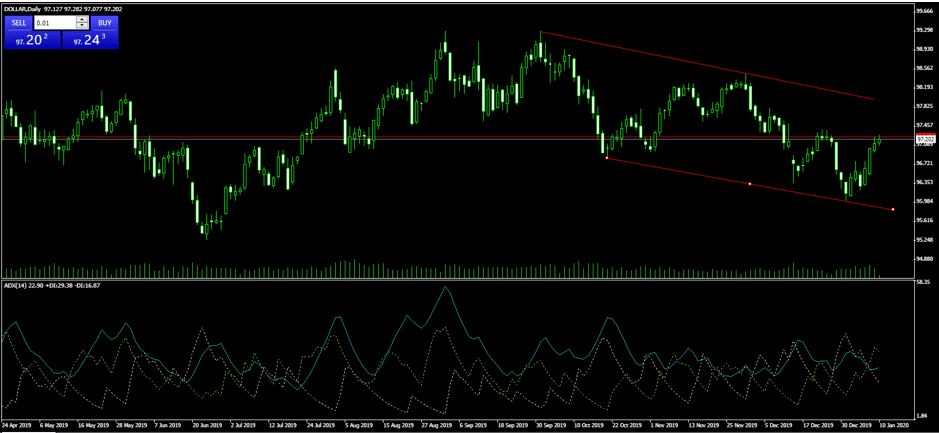Click the lot volume input field
The height and width of the screenshot is (433, 939).
point(54,22)
